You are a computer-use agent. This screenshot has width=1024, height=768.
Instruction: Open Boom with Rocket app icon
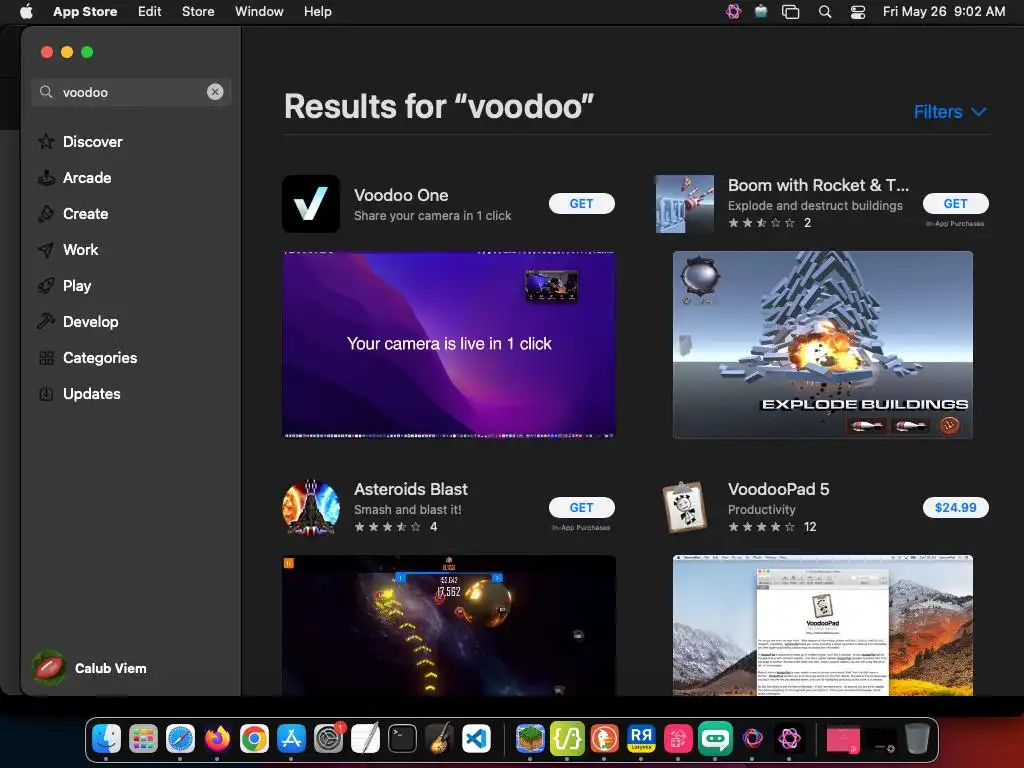click(x=684, y=204)
